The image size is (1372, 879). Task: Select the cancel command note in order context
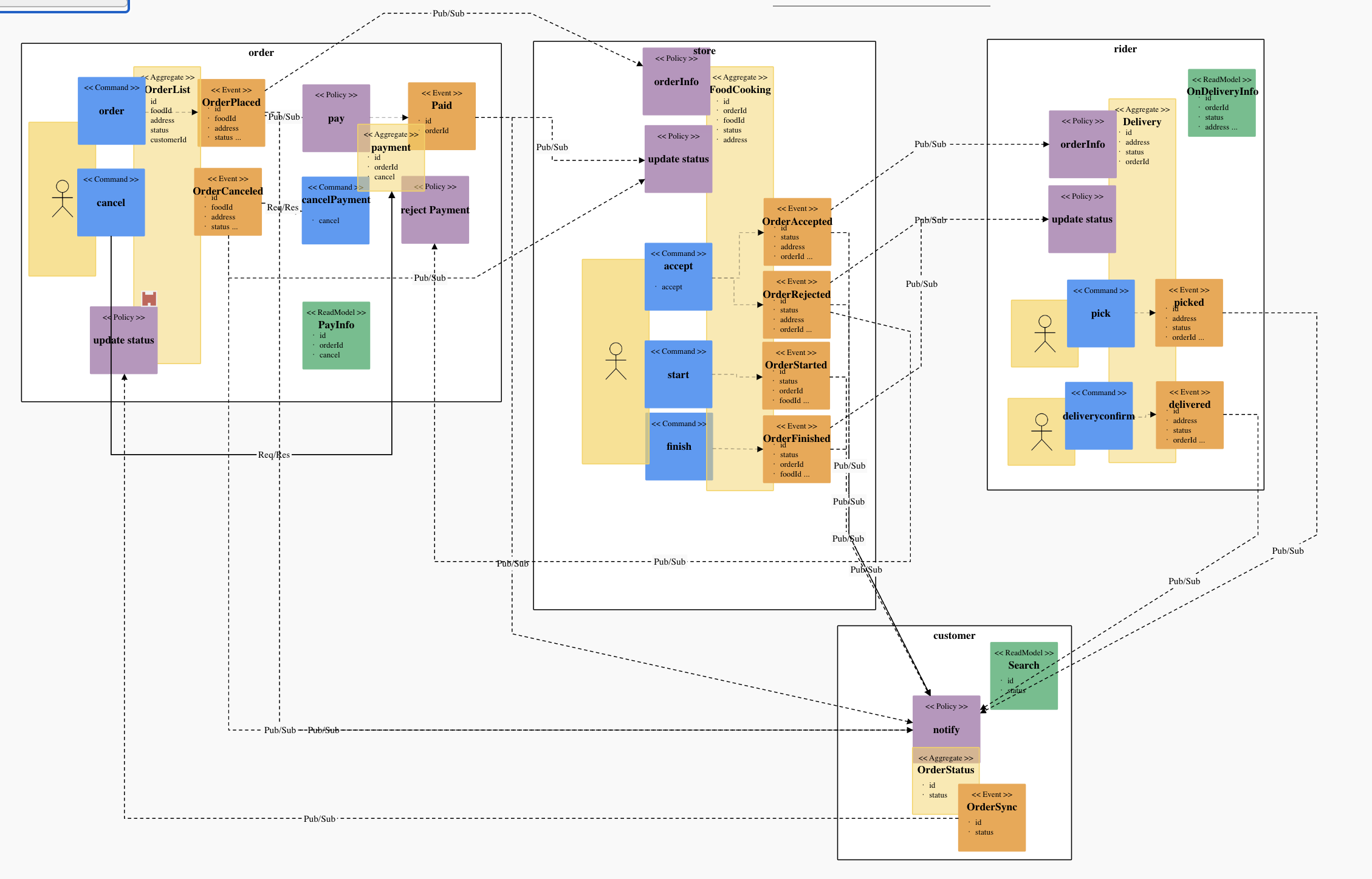coord(111,202)
